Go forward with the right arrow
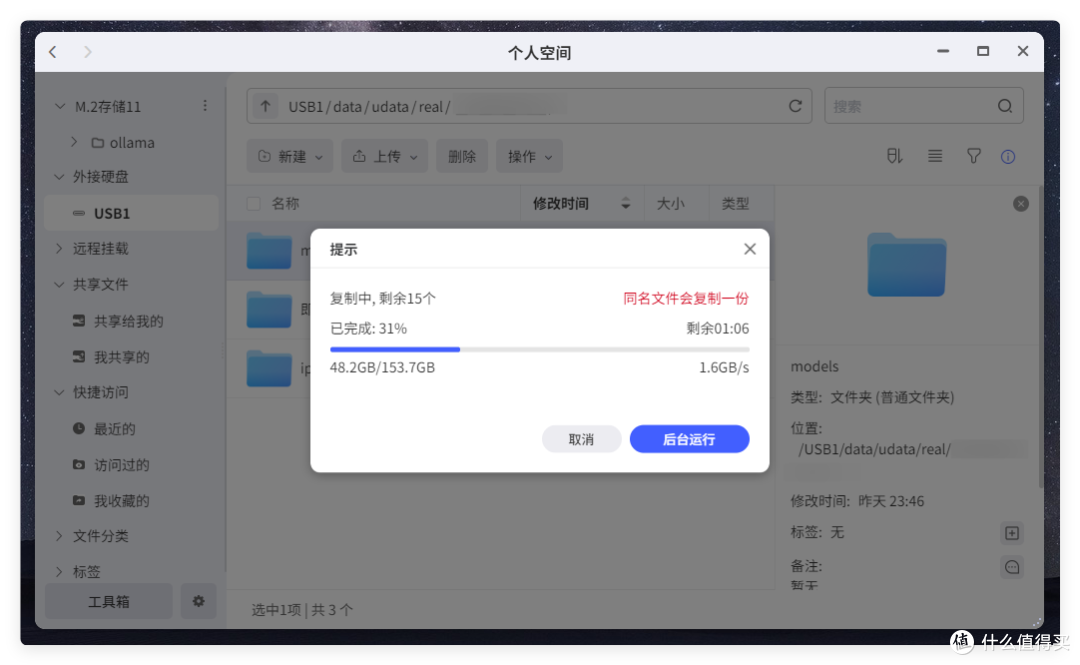This screenshot has width=1080, height=665. [87, 52]
